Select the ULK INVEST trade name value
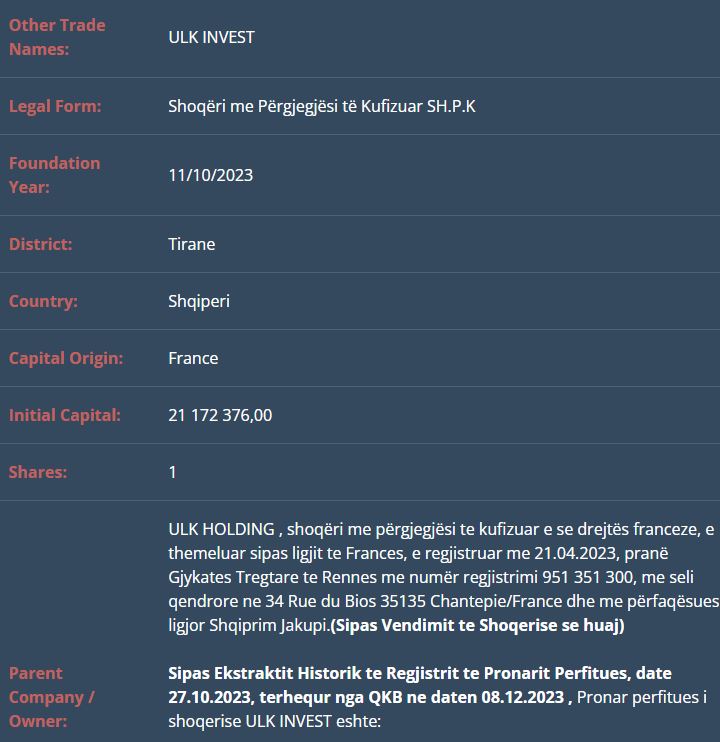This screenshot has width=720, height=742. click(211, 37)
